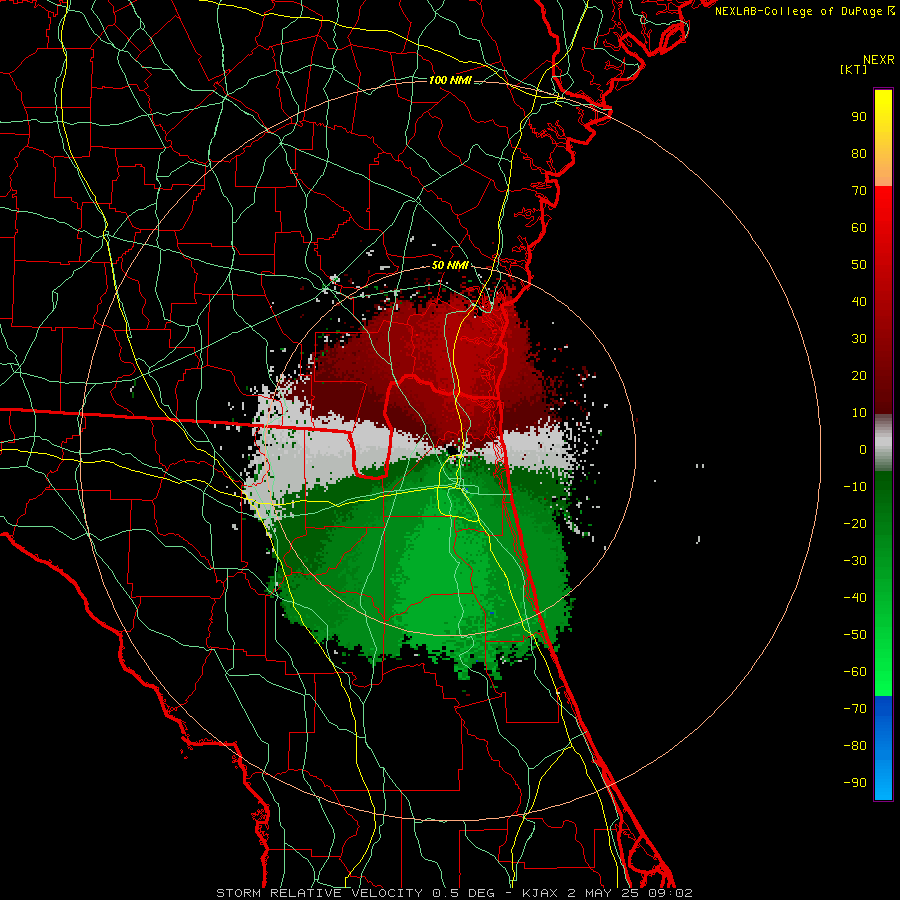Click the "30" positive scale value
Viewport: 900px width, 900px height.
click(x=859, y=339)
